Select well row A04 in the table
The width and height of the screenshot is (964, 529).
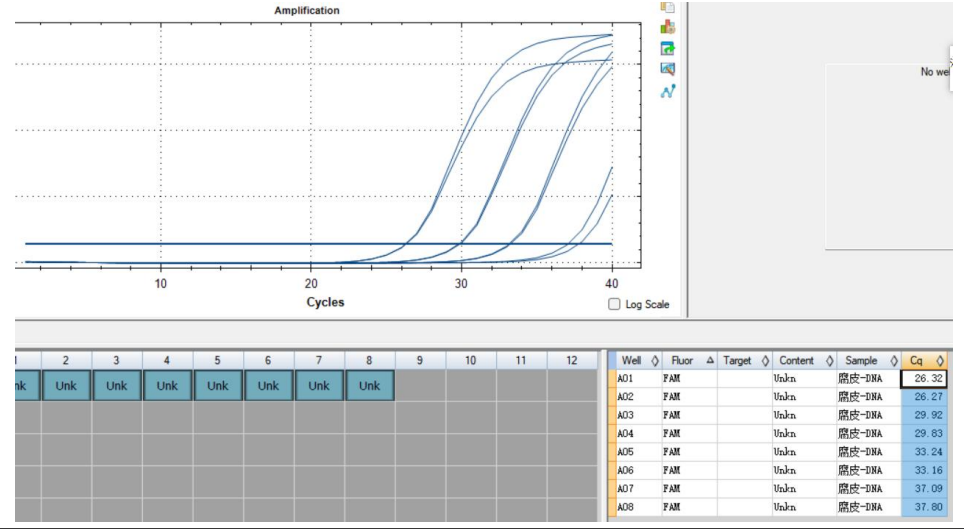(778, 434)
